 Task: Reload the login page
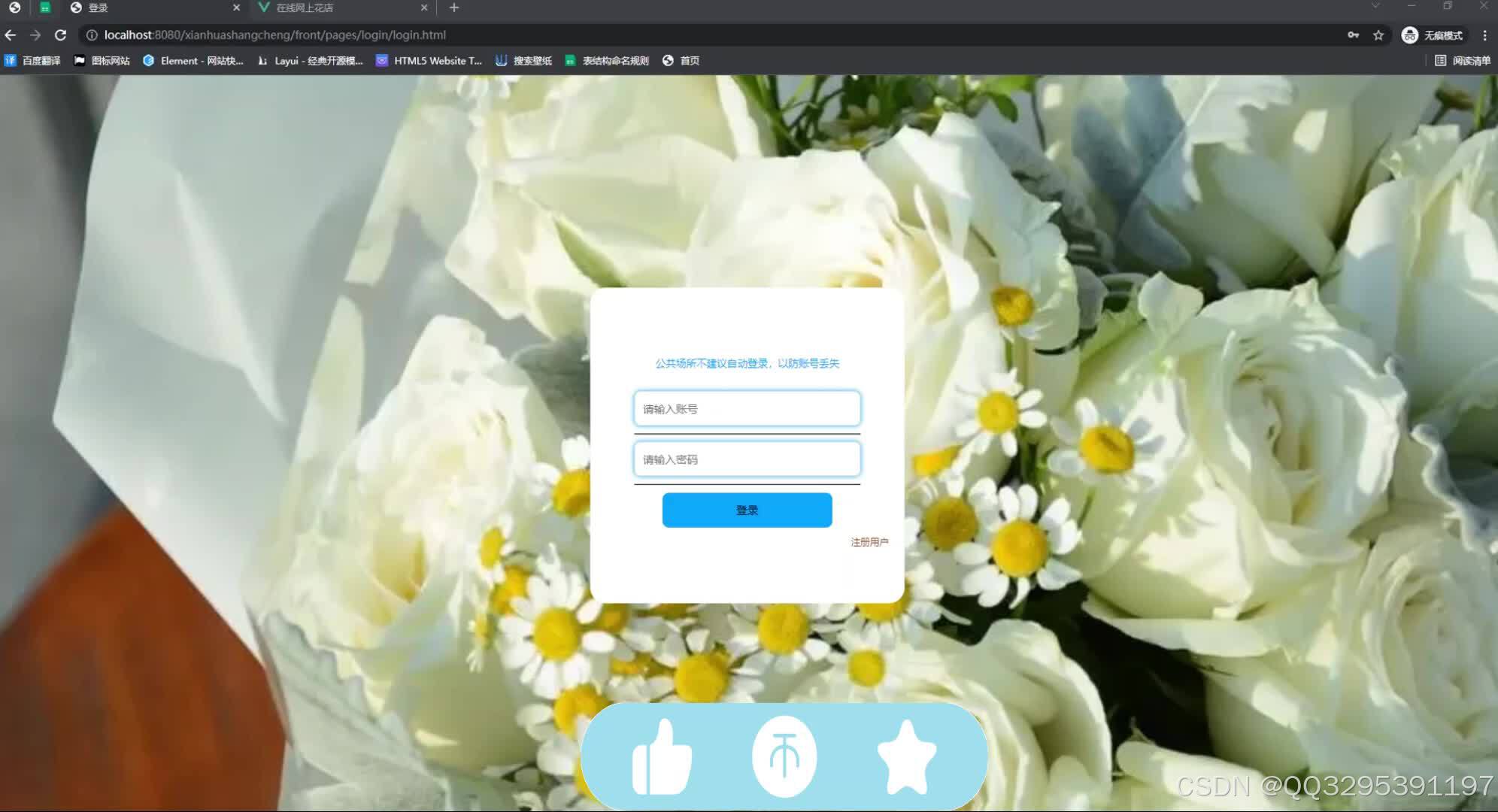[x=61, y=35]
